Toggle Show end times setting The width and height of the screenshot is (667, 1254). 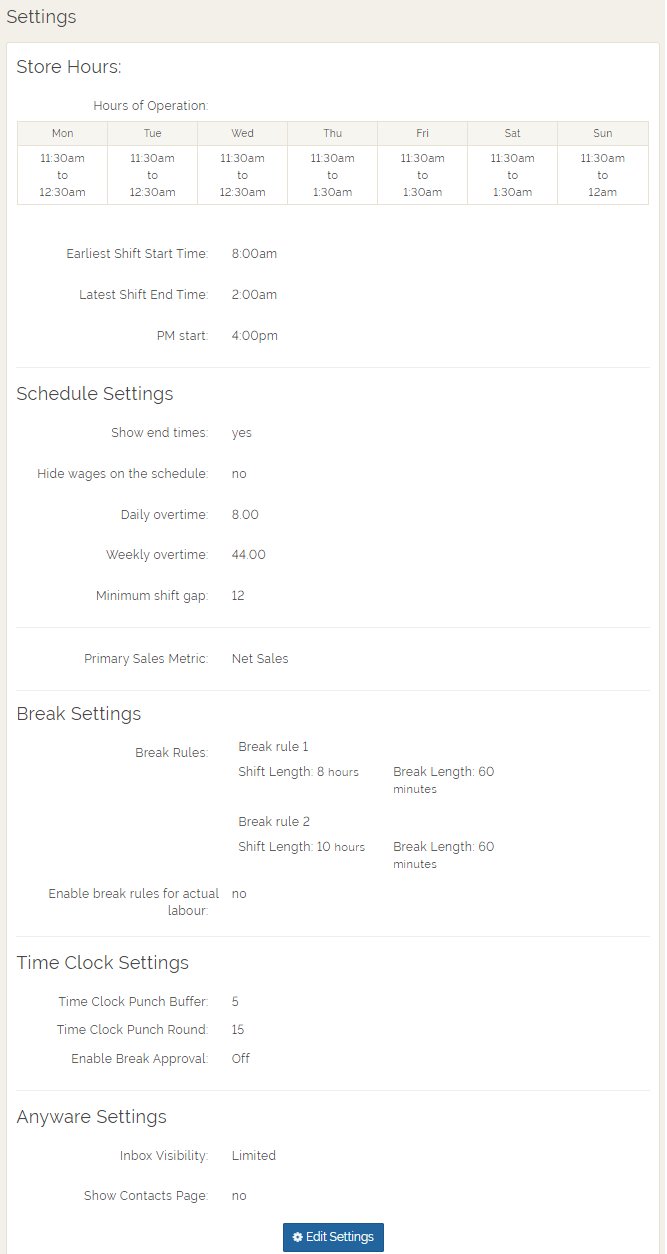click(x=241, y=432)
